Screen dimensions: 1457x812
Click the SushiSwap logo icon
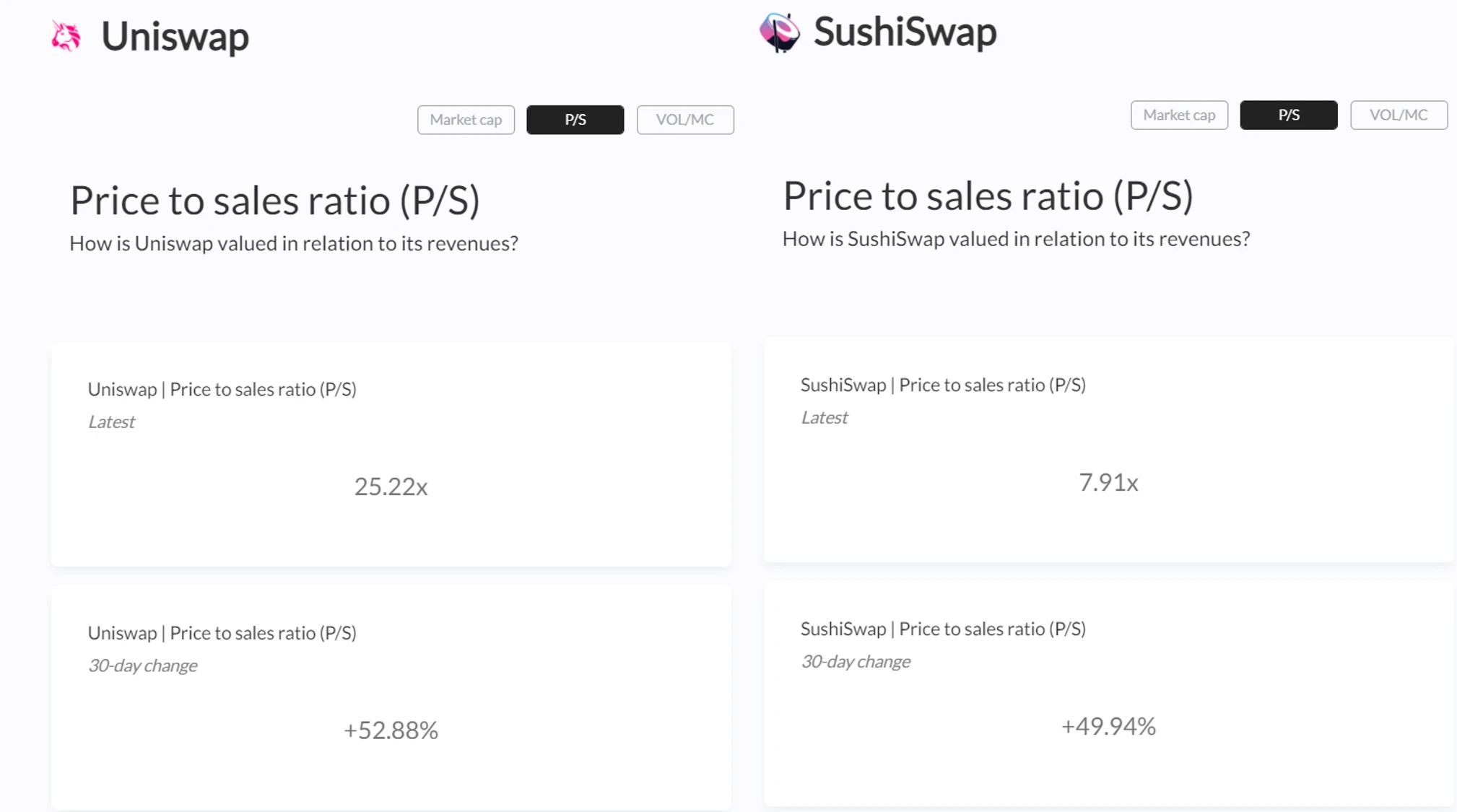[x=779, y=32]
